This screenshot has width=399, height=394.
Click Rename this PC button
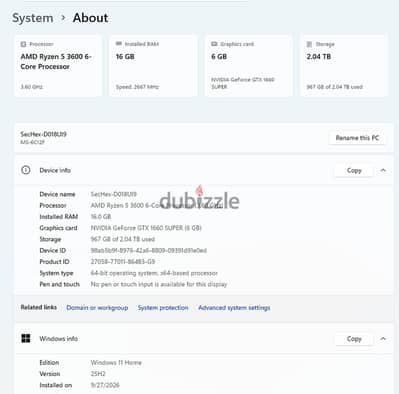tap(357, 138)
